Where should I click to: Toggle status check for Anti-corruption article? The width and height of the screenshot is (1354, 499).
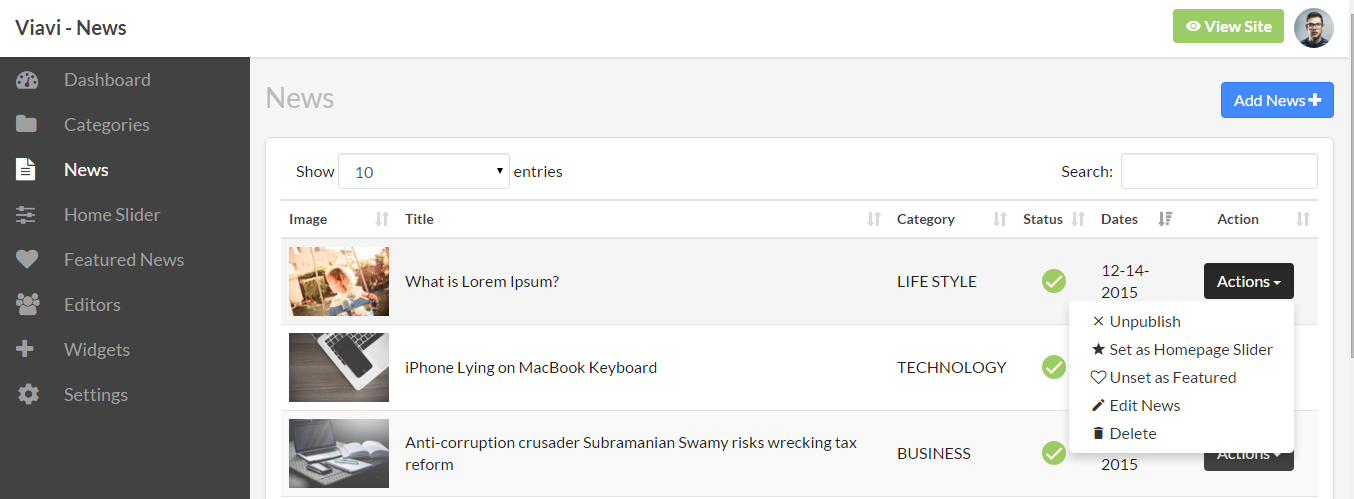tap(1054, 454)
